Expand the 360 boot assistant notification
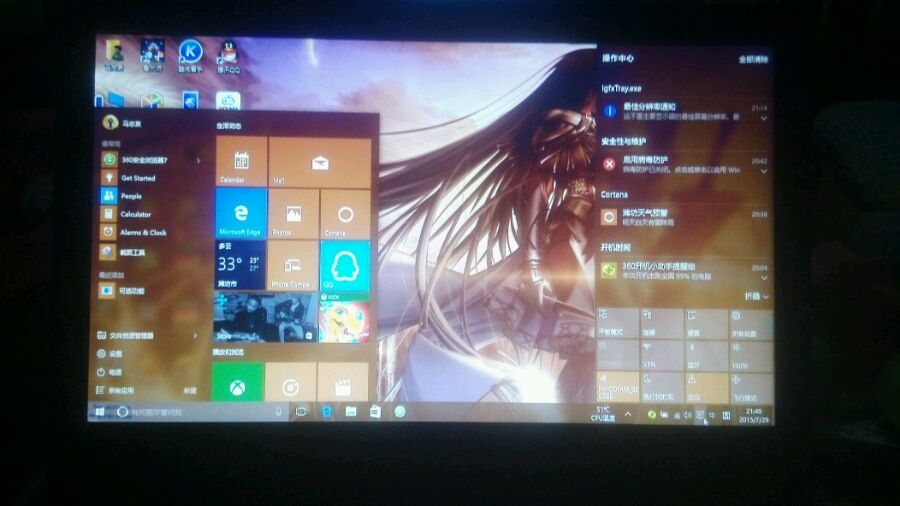 pyautogui.click(x=763, y=278)
